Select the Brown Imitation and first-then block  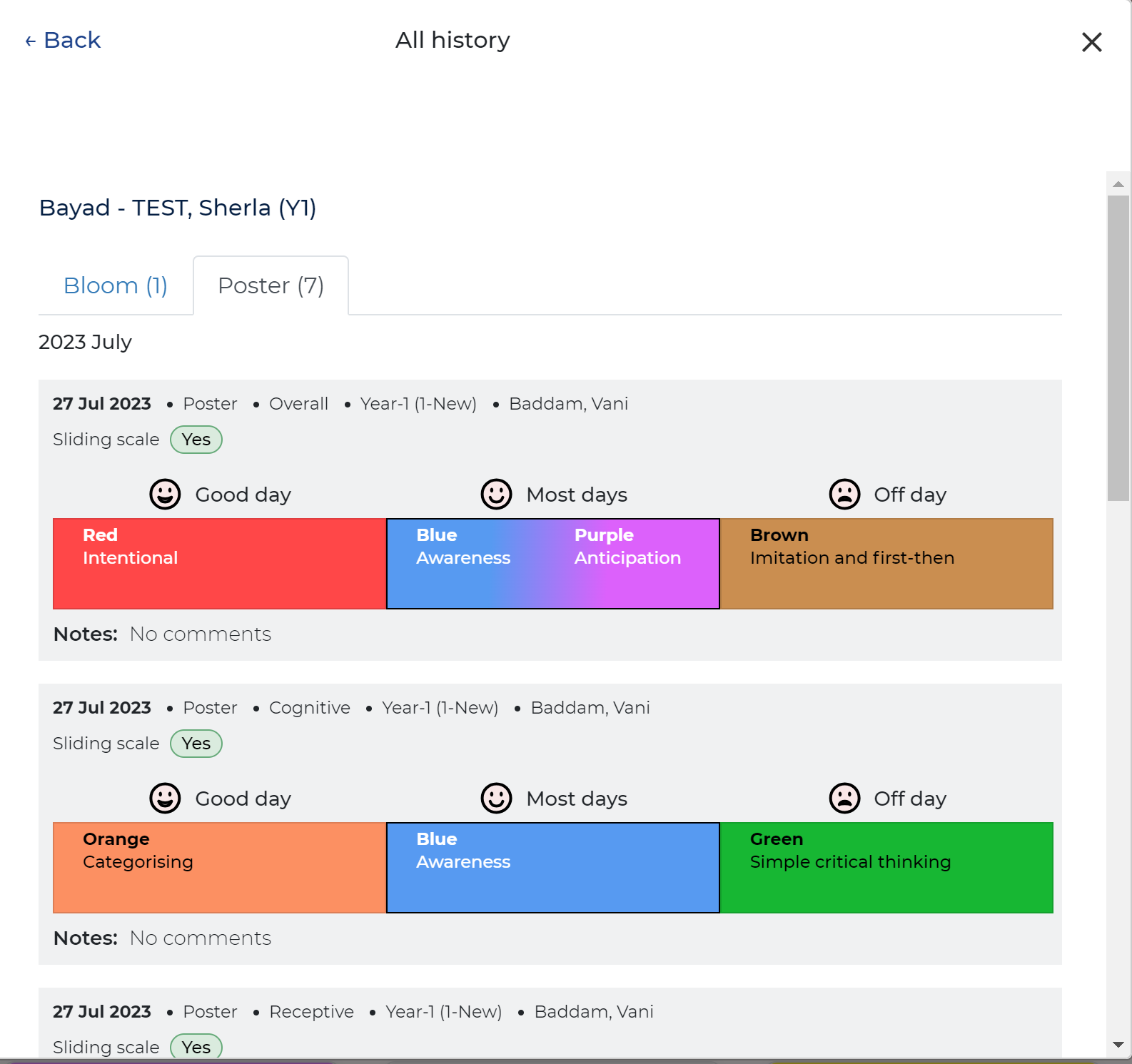886,564
